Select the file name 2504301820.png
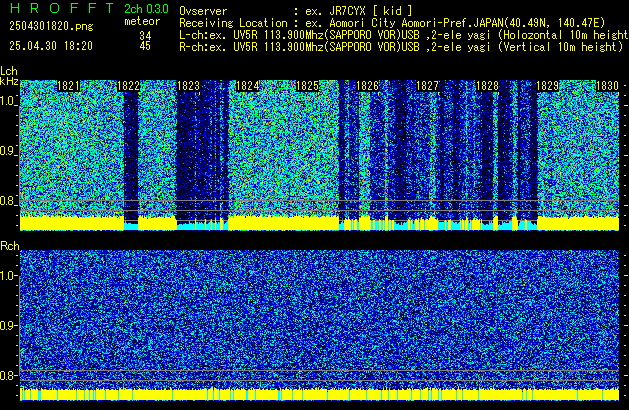 [x=51, y=26]
